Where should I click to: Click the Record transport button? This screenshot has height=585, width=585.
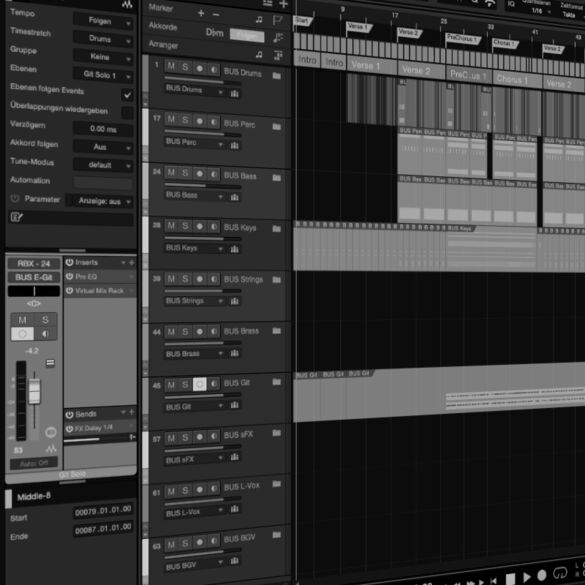coord(542,575)
